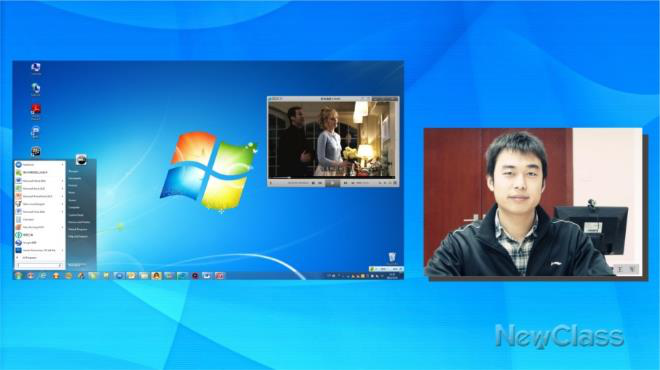Image resolution: width=660 pixels, height=370 pixels.
Task: Click the Shut down button in Start menu
Action: 75,265
